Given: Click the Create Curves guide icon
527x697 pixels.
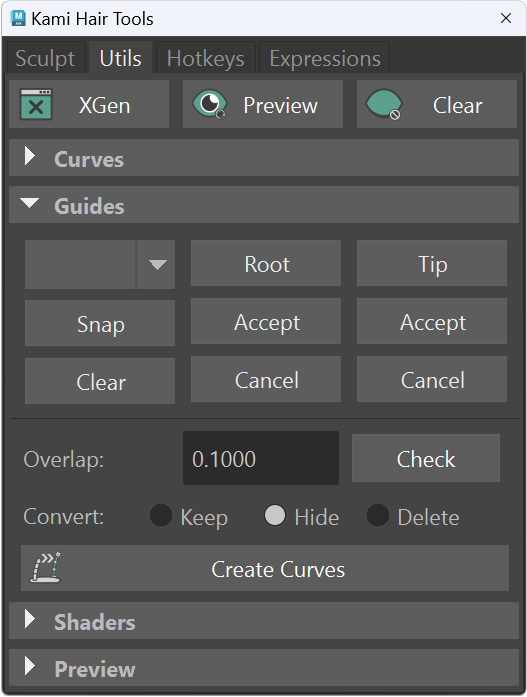Looking at the screenshot, I should point(45,568).
